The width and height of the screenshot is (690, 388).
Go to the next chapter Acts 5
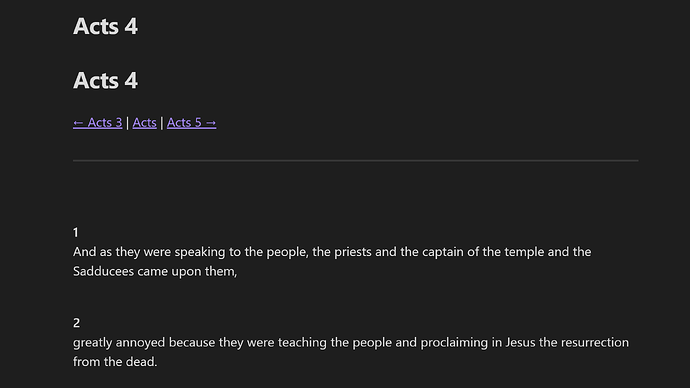191,123
